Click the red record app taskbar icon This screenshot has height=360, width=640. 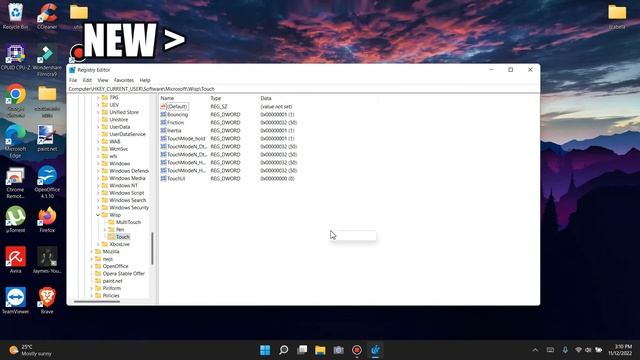click(x=357, y=350)
